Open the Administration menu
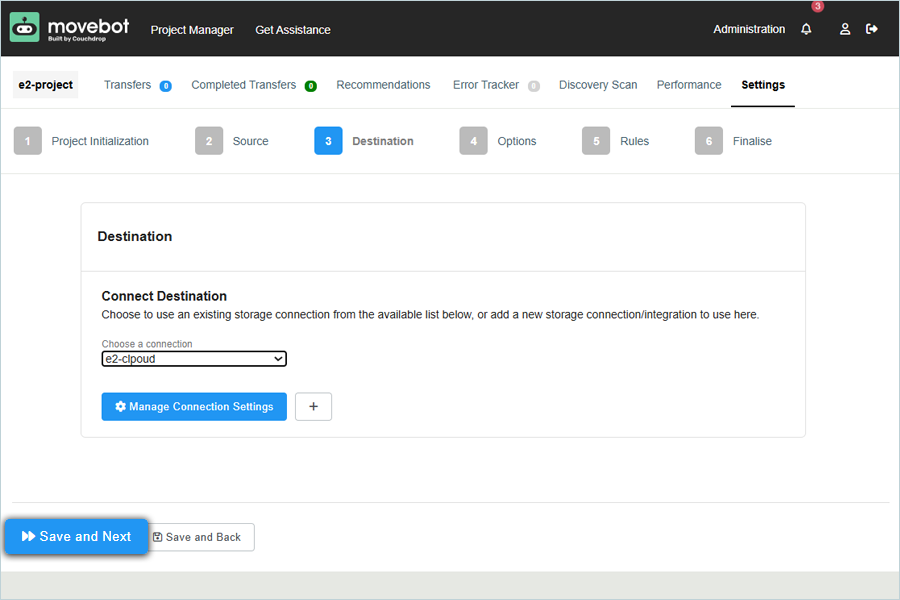This screenshot has height=600, width=900. [749, 30]
